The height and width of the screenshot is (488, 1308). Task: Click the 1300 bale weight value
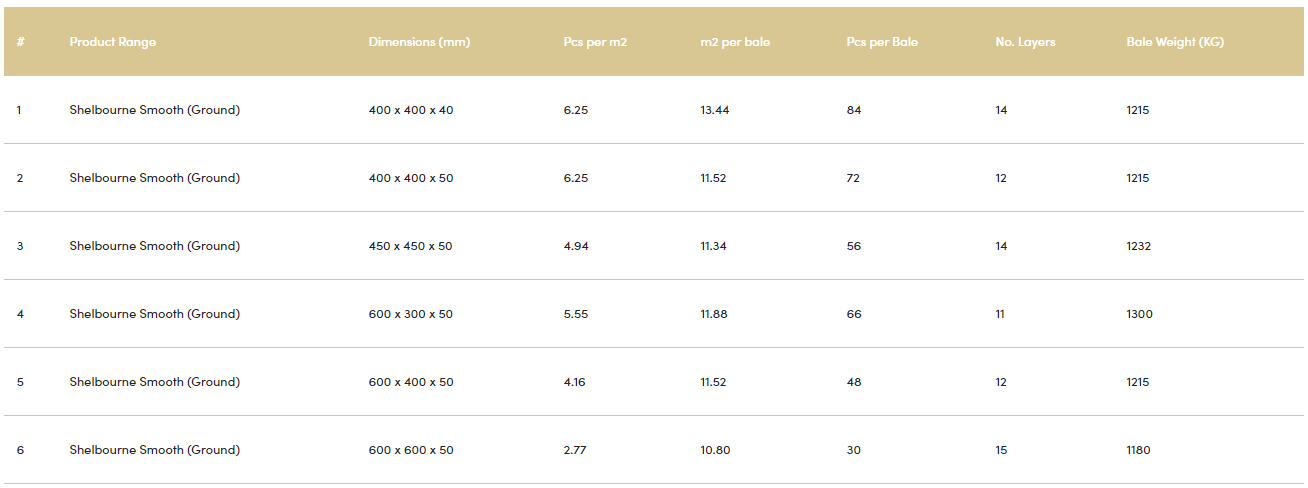[1139, 314]
